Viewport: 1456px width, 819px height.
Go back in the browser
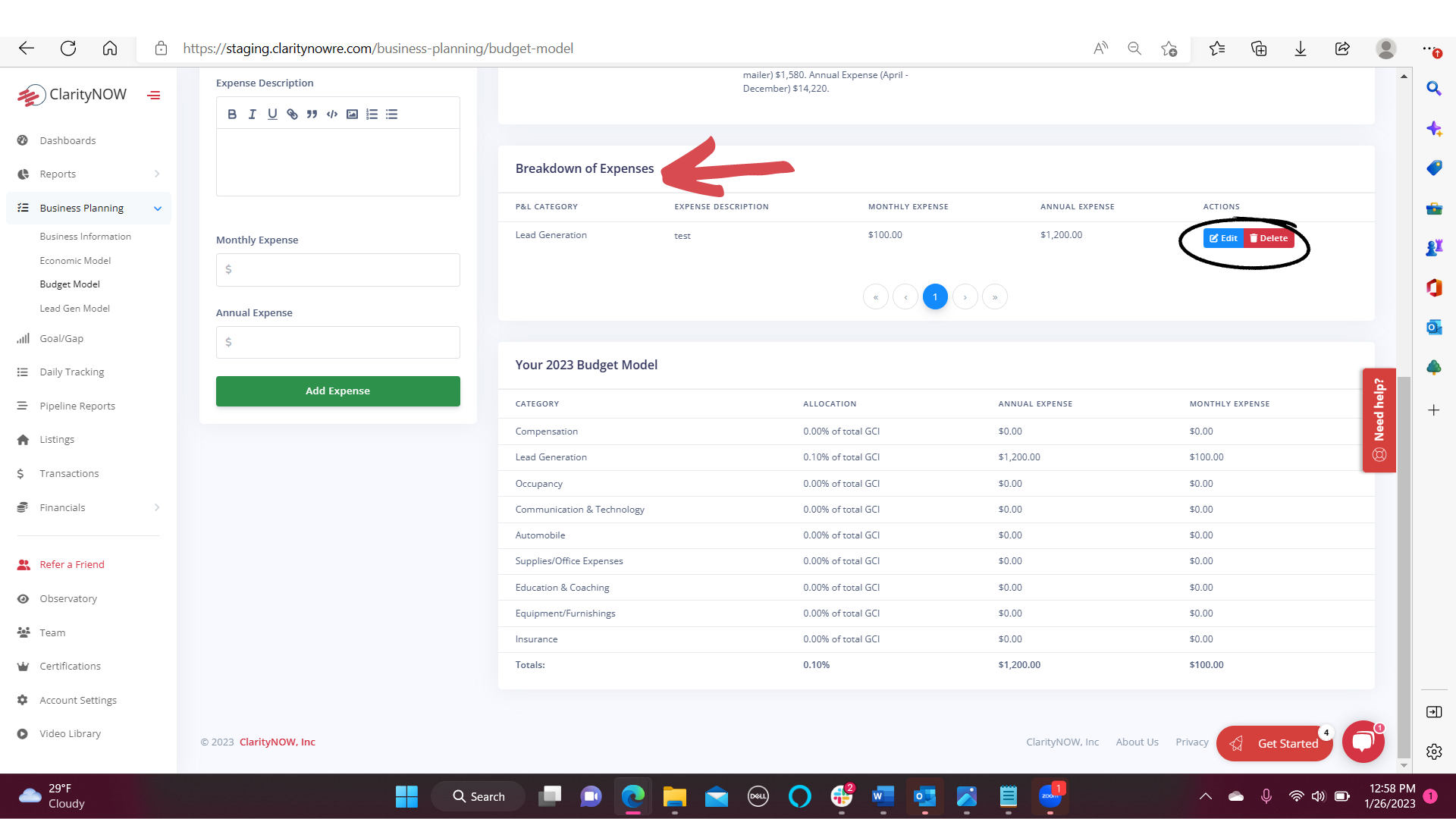click(27, 49)
